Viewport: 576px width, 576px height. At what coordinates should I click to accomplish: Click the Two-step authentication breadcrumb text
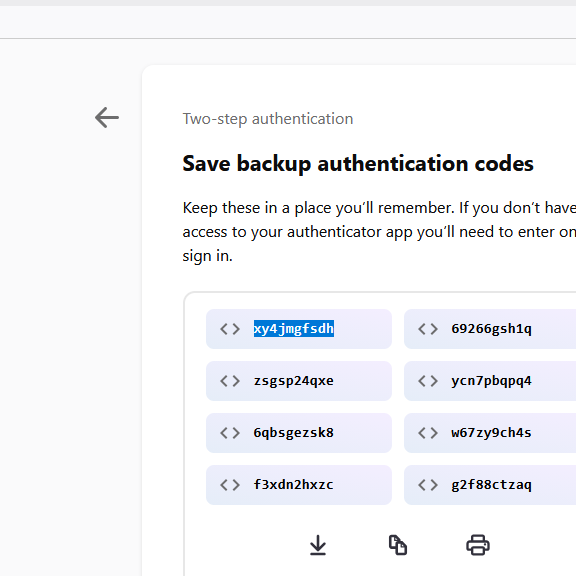[268, 119]
